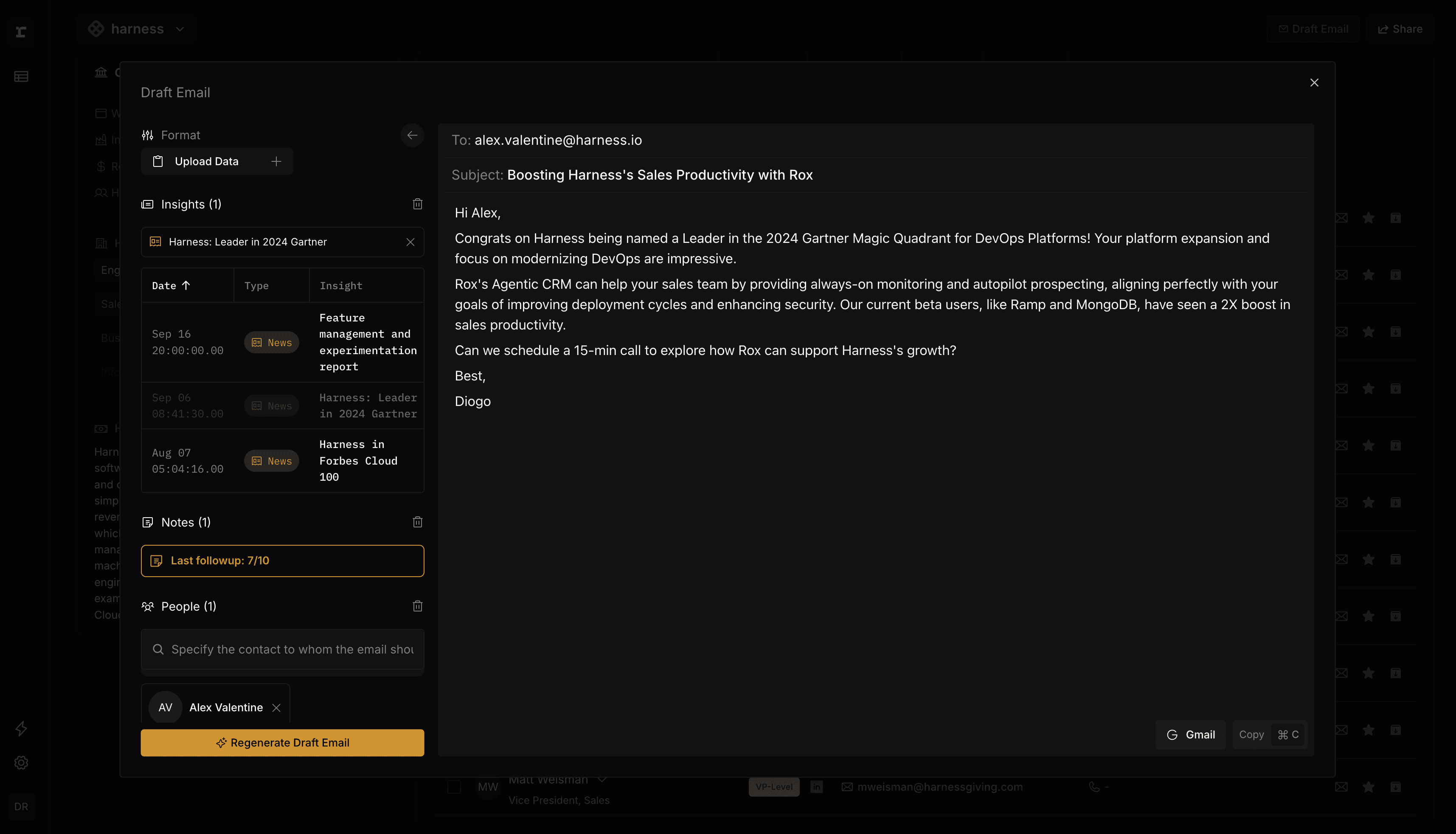Select Harness in Forbes Cloud 100 insight
Screen dimensions: 1456x834
[358, 461]
